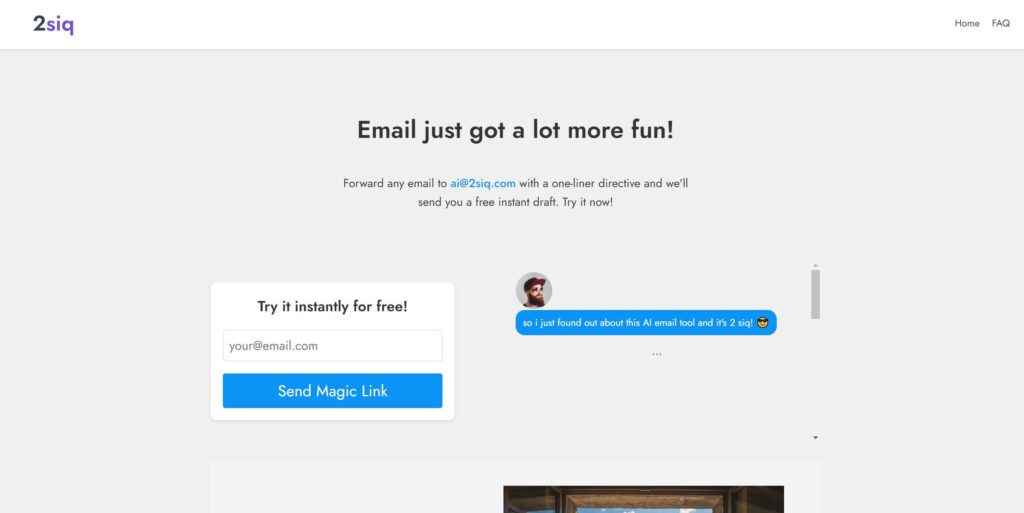Click the 'Email just got a lot more fun!' heading

(515, 130)
